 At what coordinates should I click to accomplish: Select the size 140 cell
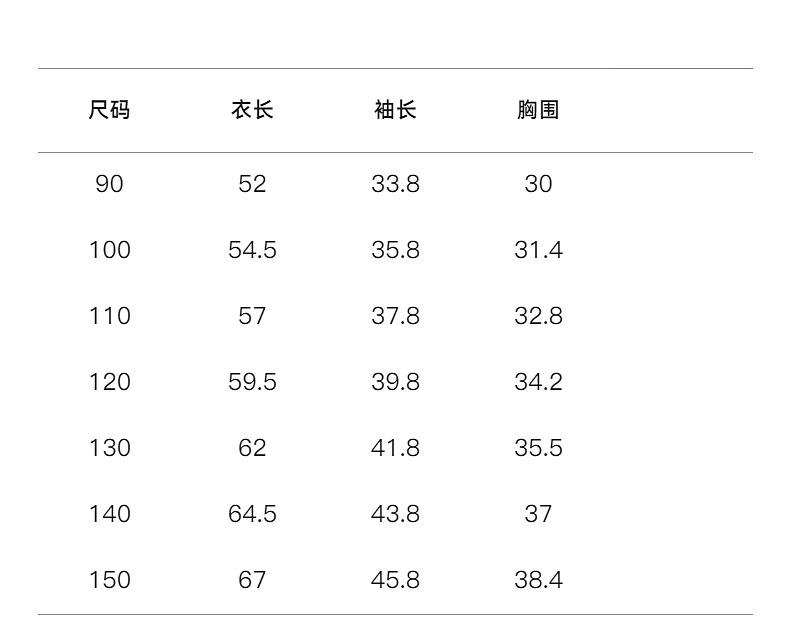[x=109, y=514]
